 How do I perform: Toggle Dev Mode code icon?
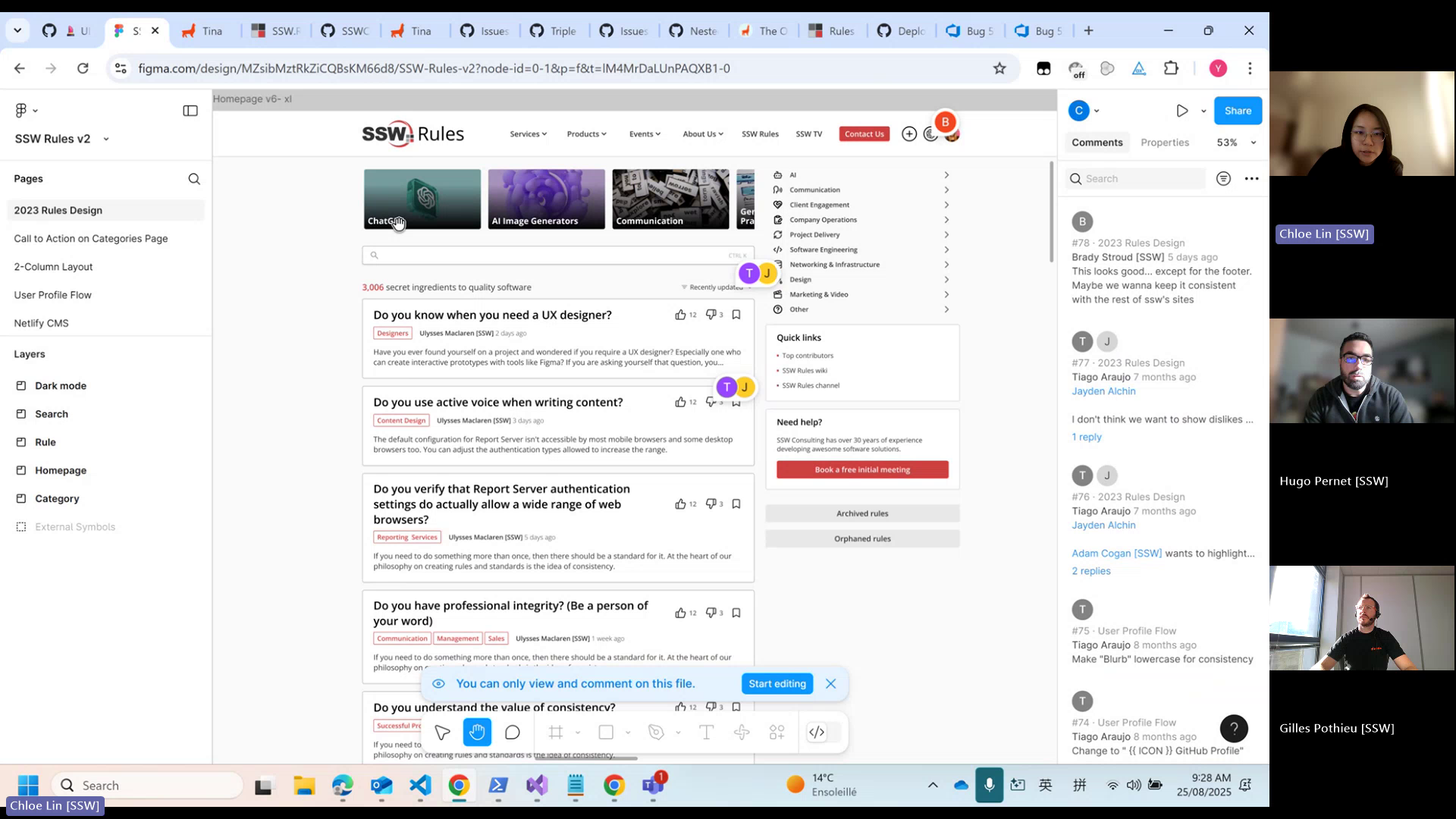click(817, 733)
